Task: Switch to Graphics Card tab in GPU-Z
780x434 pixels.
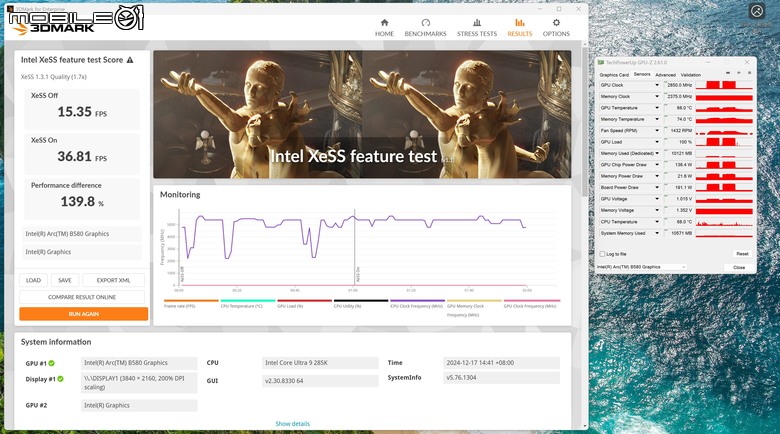Action: tap(614, 75)
